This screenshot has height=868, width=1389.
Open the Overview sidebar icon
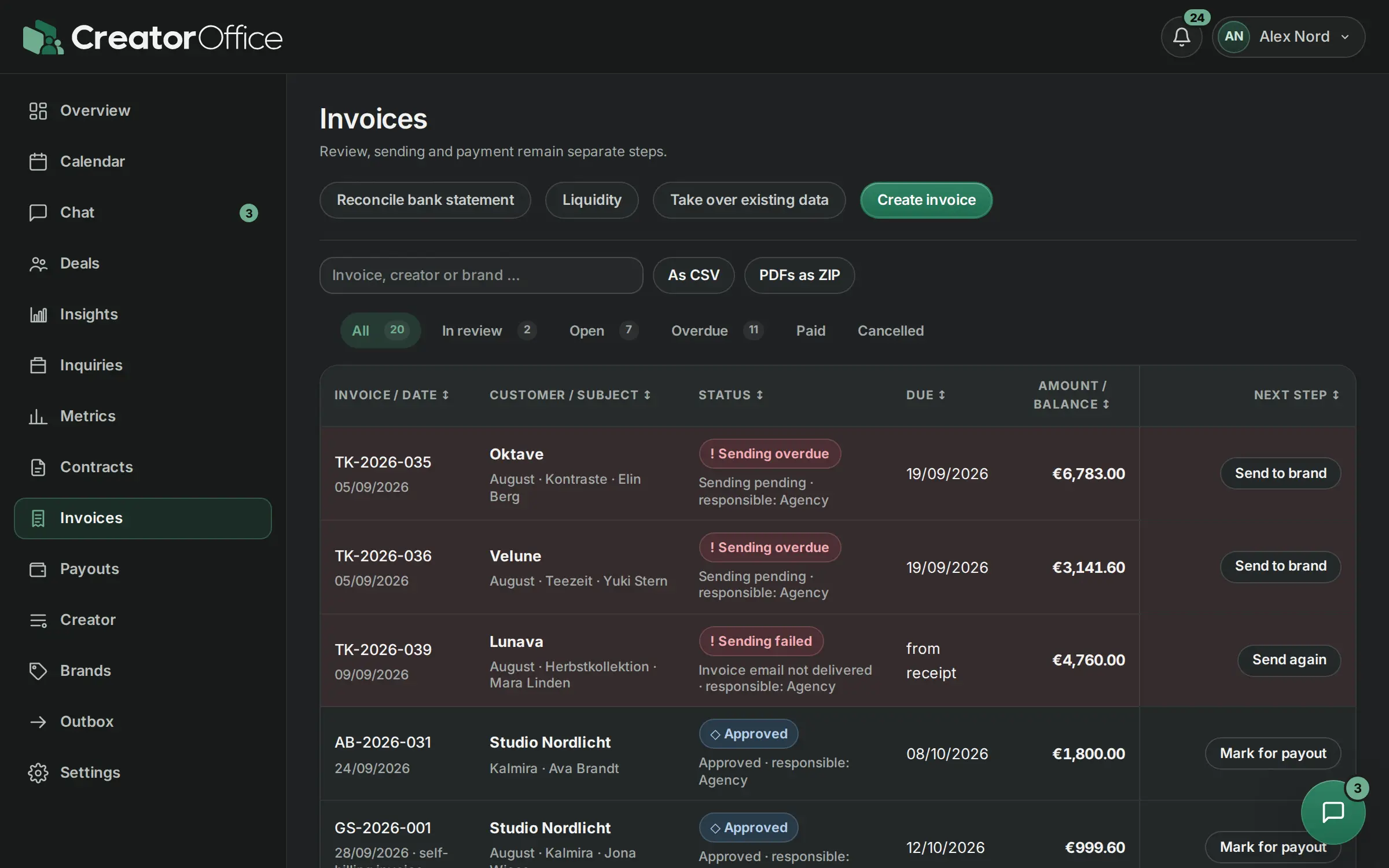click(38, 111)
